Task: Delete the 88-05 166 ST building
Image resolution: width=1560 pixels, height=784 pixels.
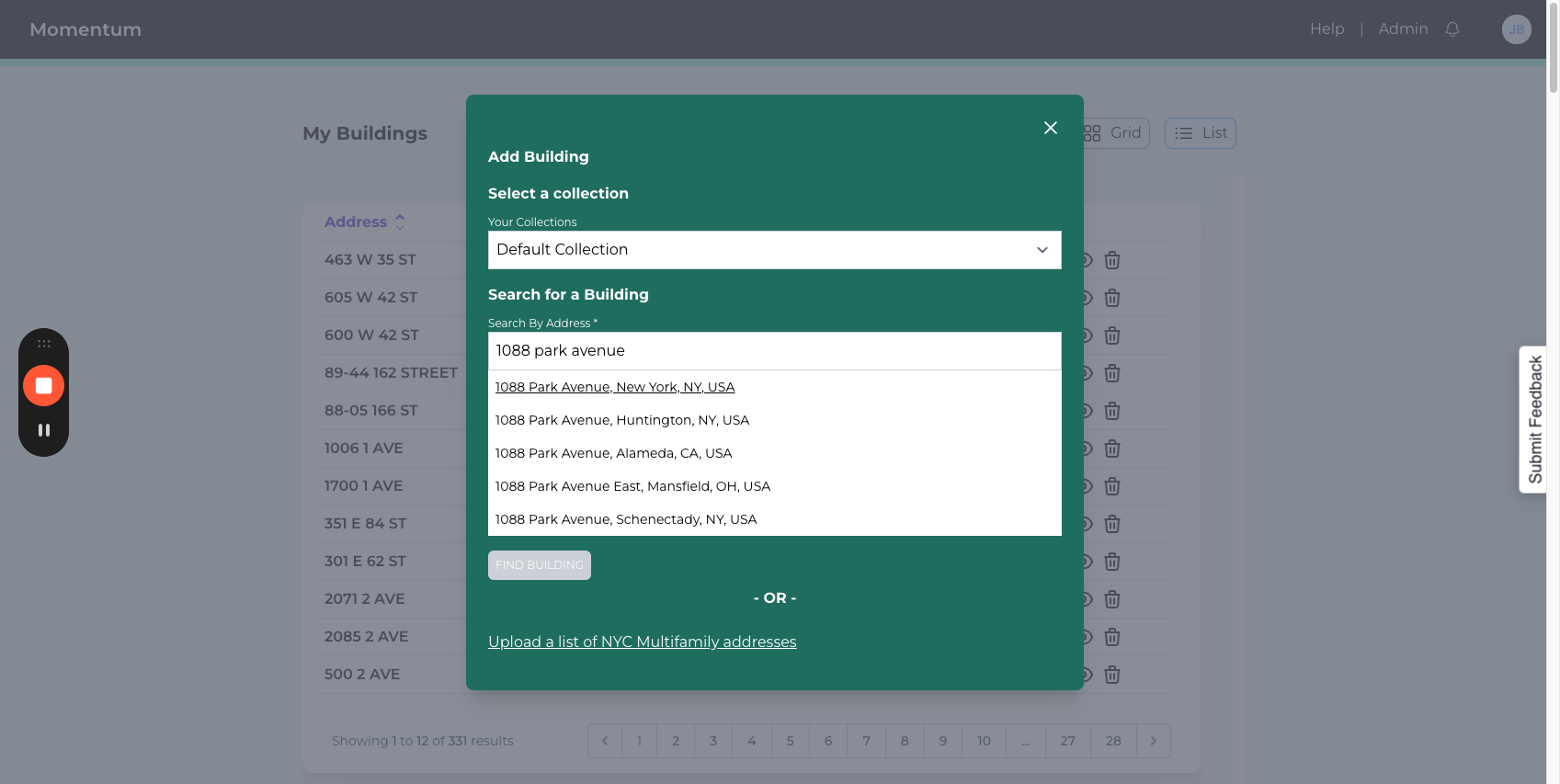Action: pyautogui.click(x=1112, y=411)
